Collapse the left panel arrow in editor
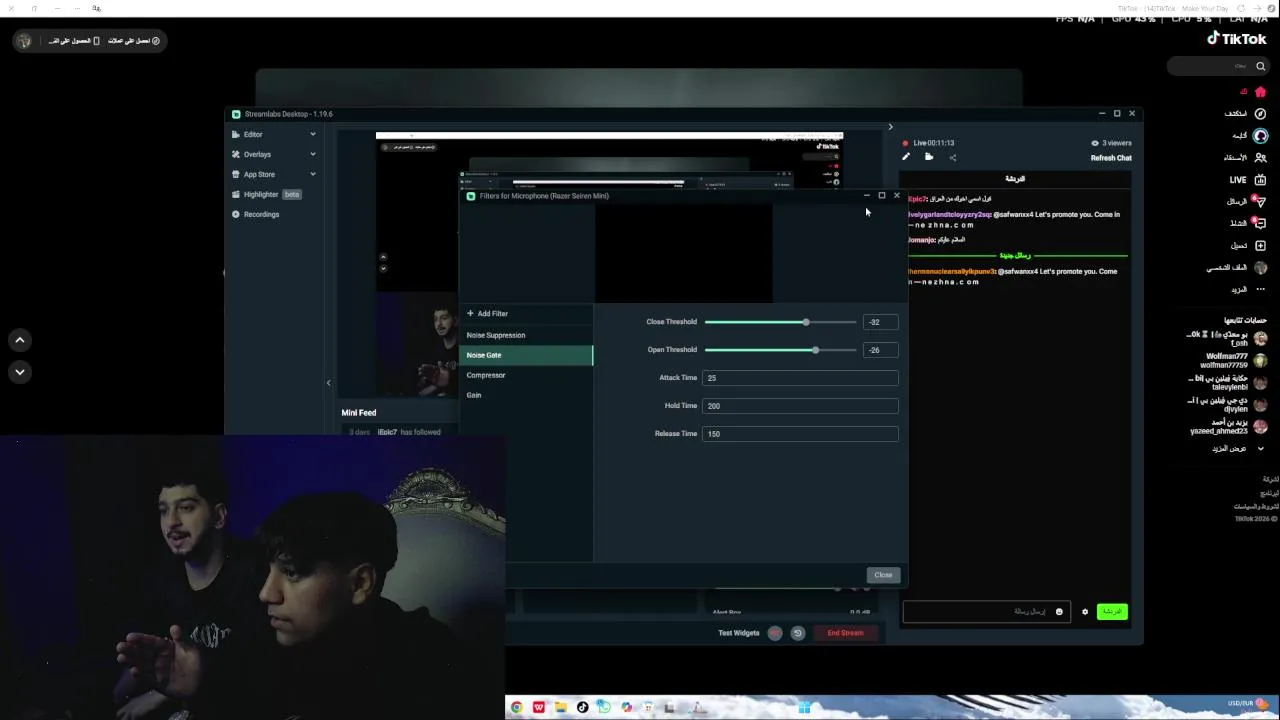The image size is (1280, 720). 328,383
